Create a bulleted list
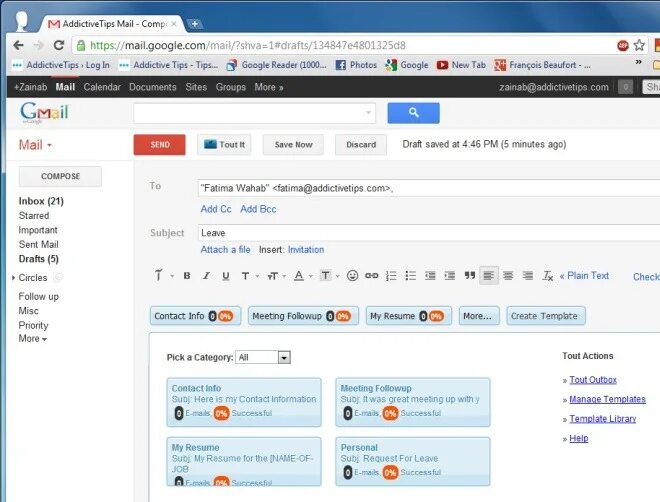This screenshot has width=660, height=502. 411,276
